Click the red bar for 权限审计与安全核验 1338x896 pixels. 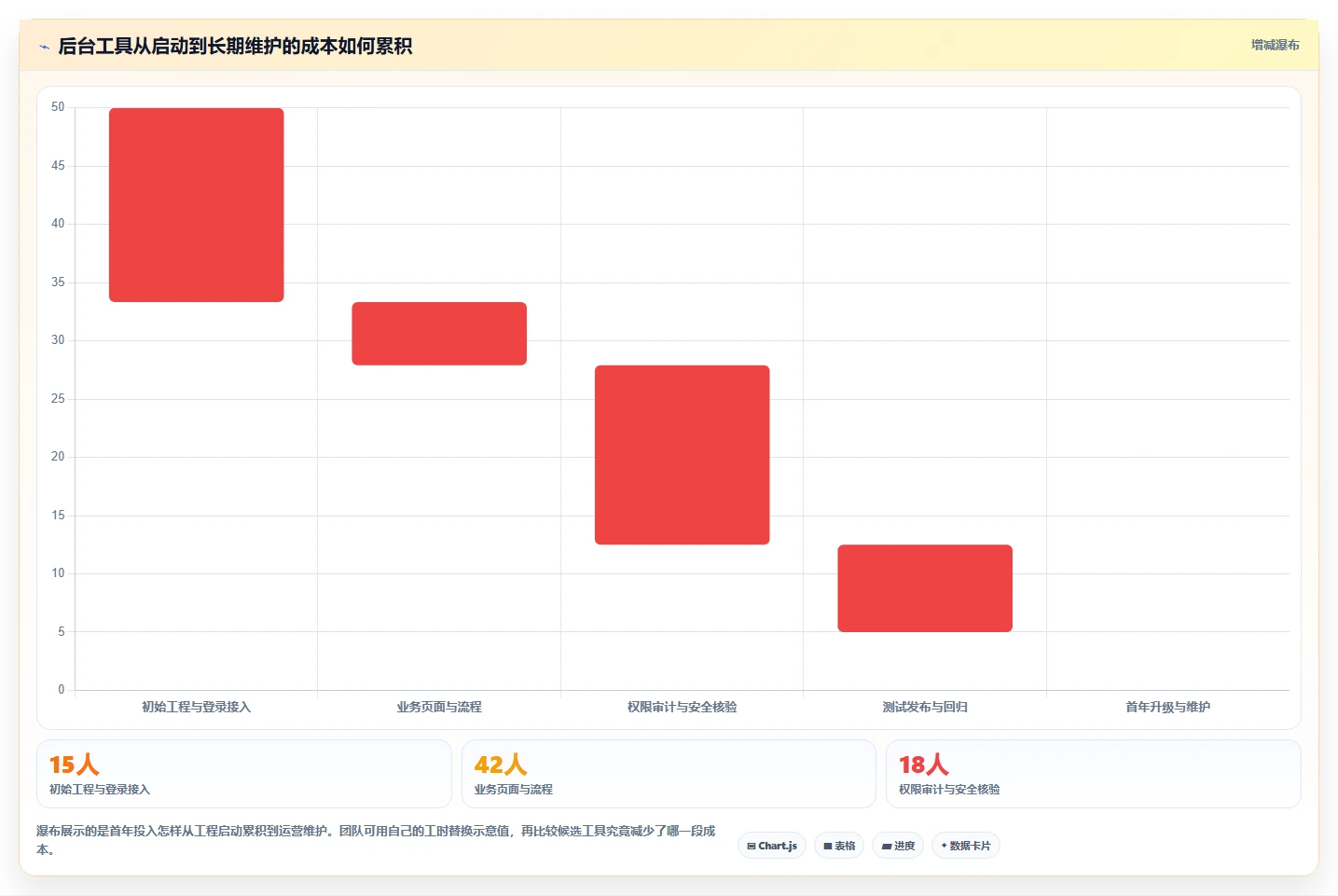[x=683, y=455]
